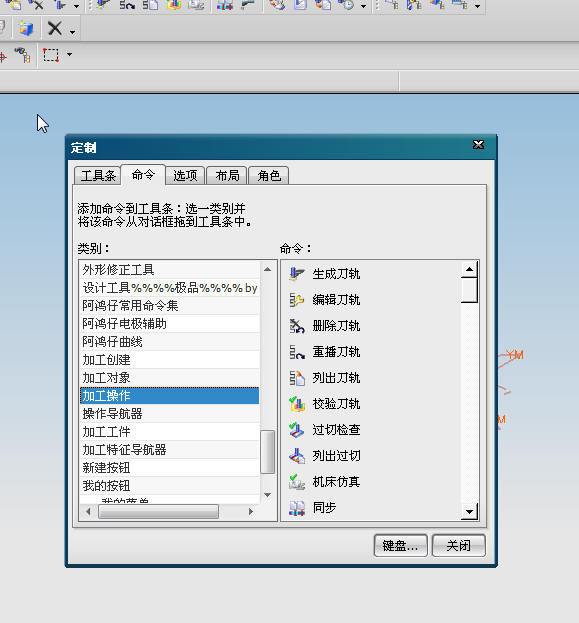Click the 生成刀轨 command icon
The image size is (579, 623).
297,274
